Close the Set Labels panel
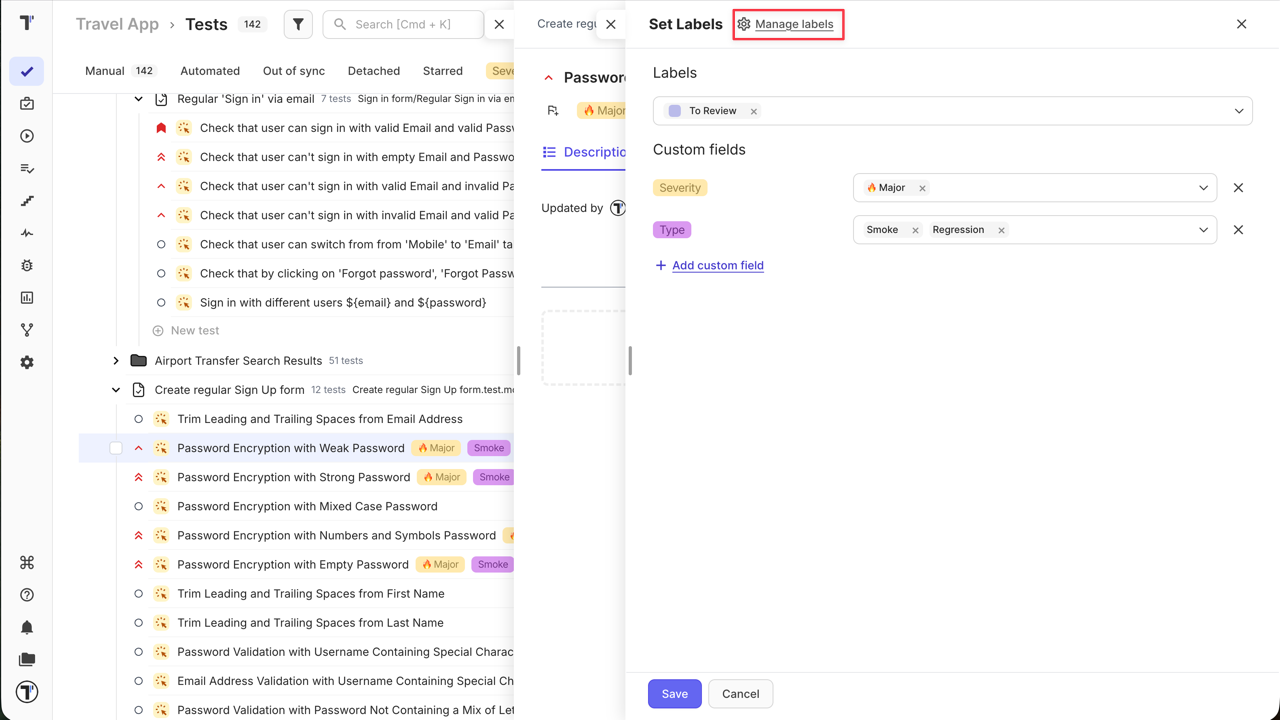Screen dimensions: 1280x720 pyautogui.click(x=1241, y=24)
